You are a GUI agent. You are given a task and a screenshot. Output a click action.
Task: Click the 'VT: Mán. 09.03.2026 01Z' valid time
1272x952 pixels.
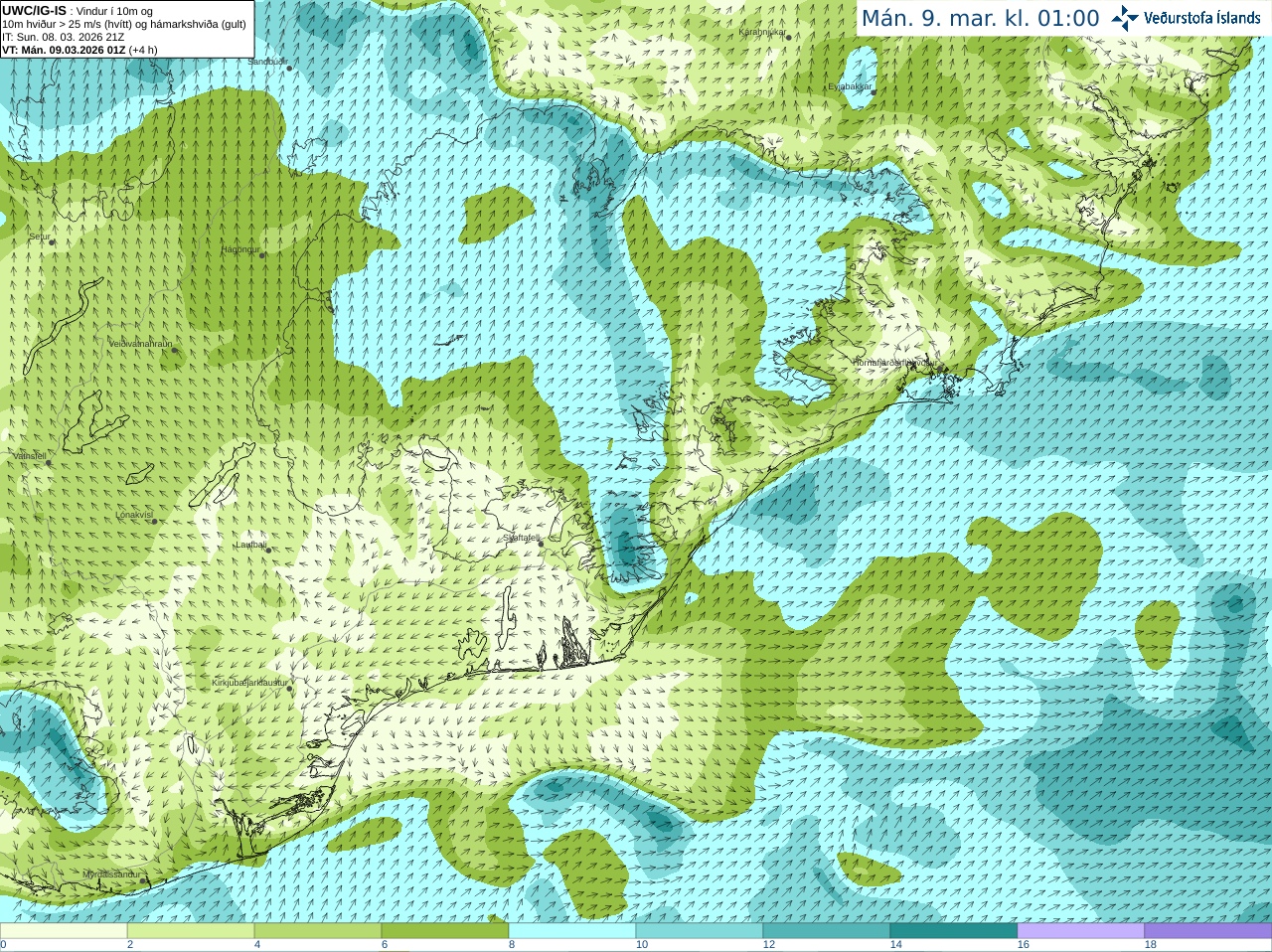(64, 50)
